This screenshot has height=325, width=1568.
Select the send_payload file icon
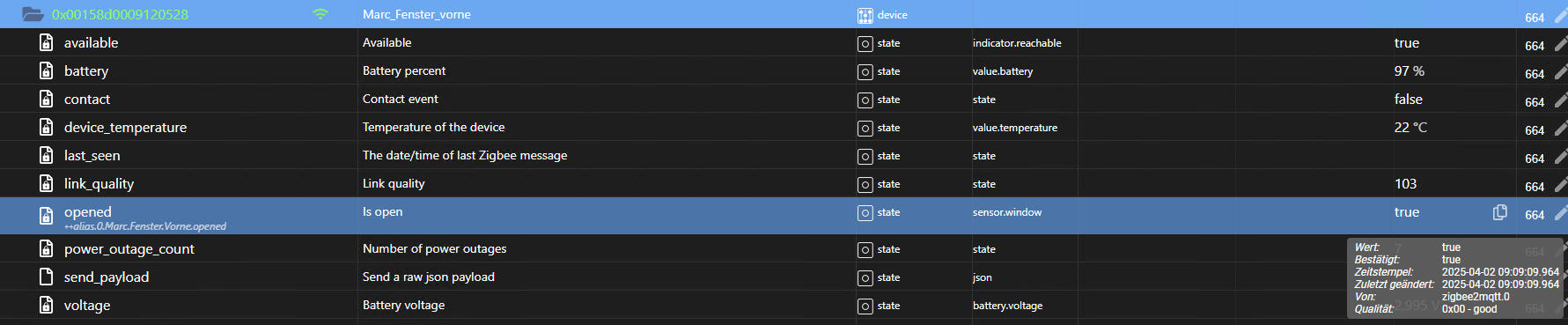(47, 277)
